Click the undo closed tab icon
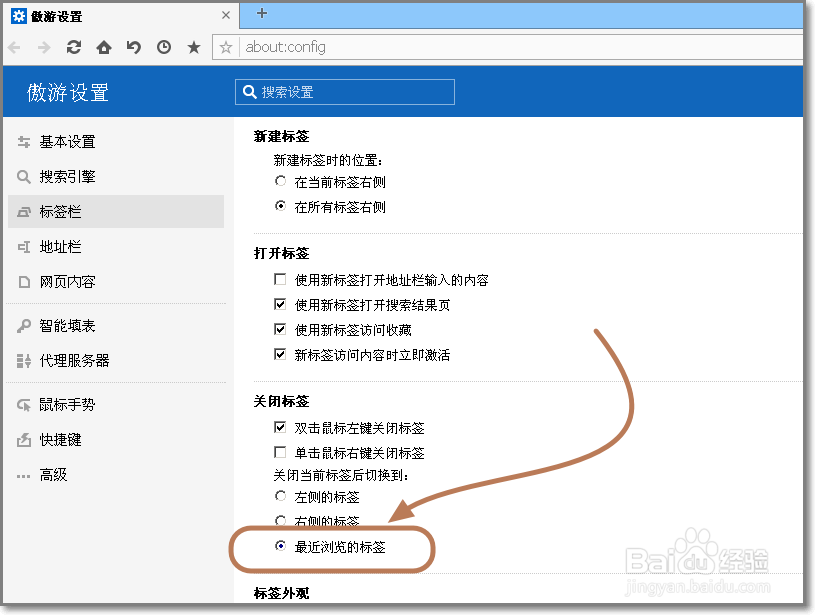 point(134,47)
